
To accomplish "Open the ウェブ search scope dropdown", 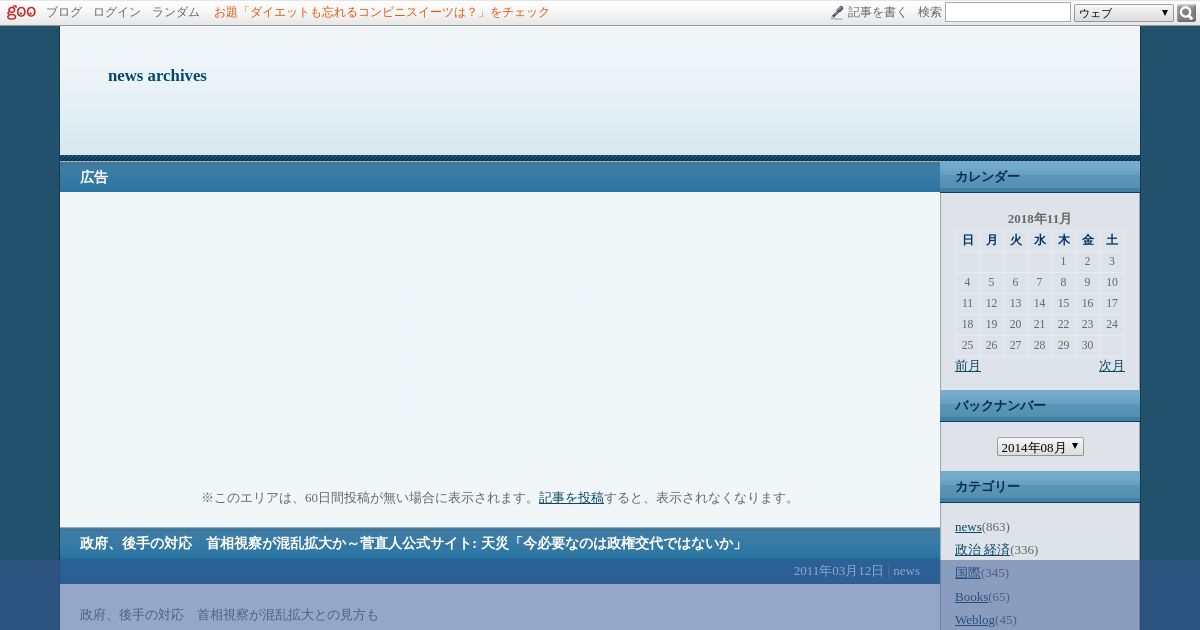I will pyautogui.click(x=1124, y=13).
